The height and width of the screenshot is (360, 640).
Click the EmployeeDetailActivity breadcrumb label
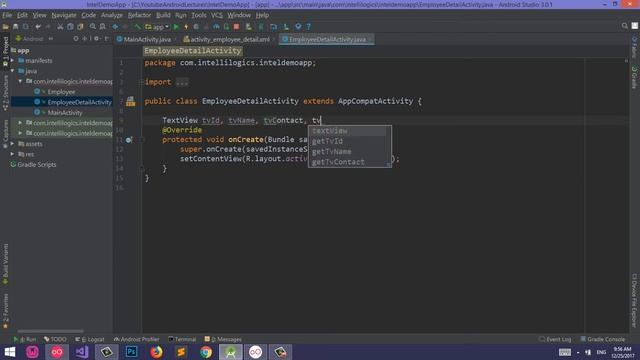192,51
